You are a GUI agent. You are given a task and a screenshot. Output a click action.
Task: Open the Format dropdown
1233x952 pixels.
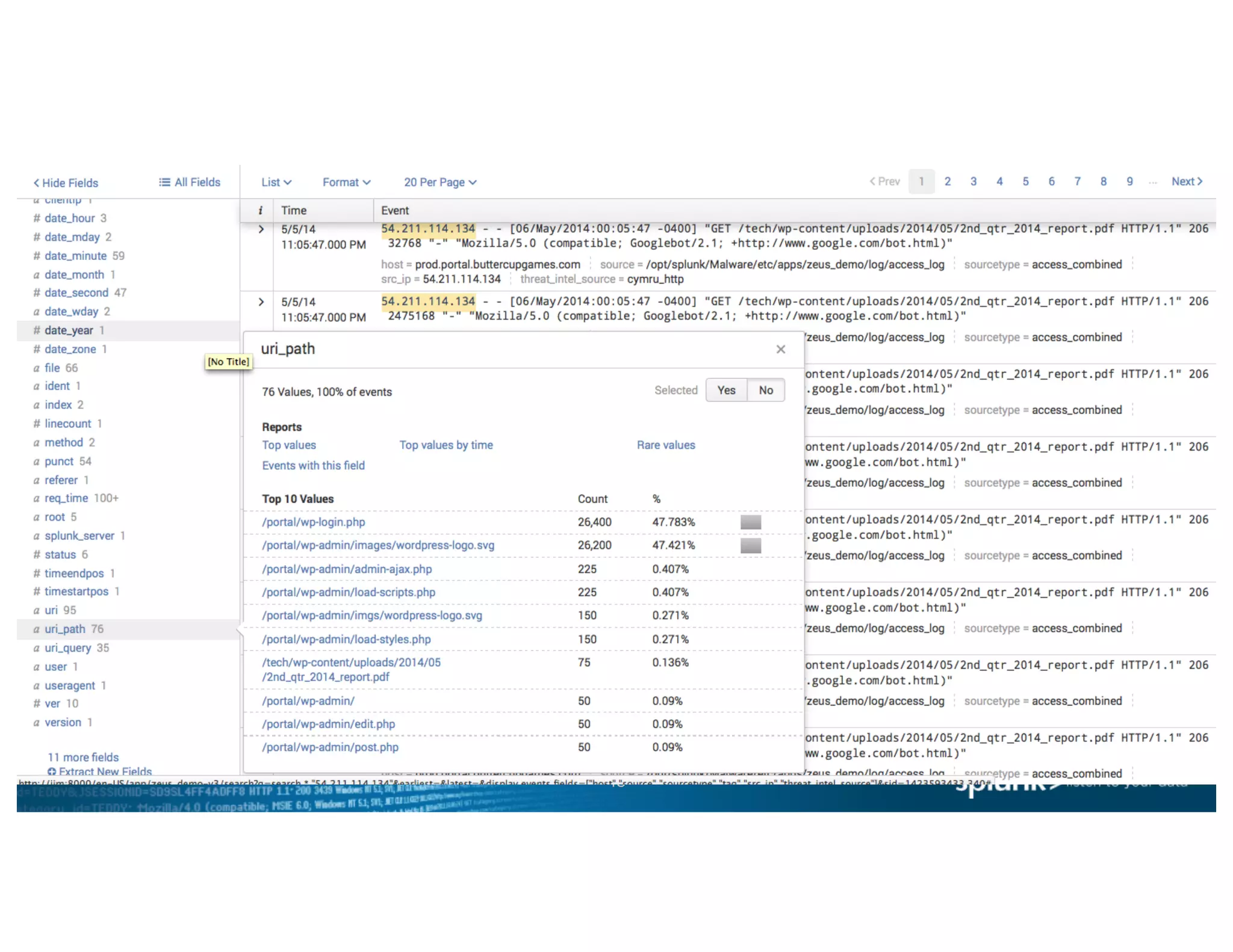tap(346, 182)
